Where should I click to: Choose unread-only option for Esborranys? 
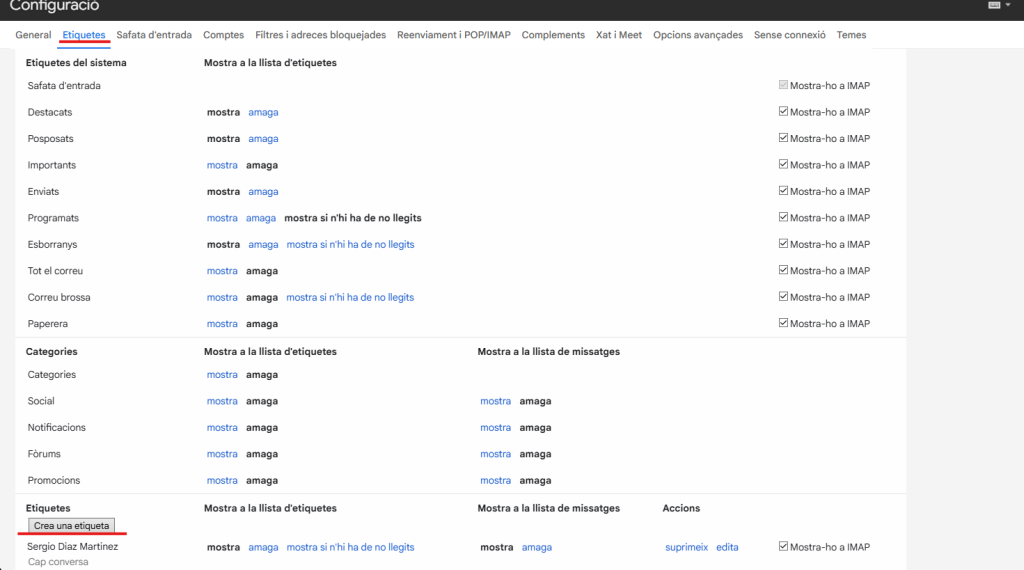(x=350, y=244)
